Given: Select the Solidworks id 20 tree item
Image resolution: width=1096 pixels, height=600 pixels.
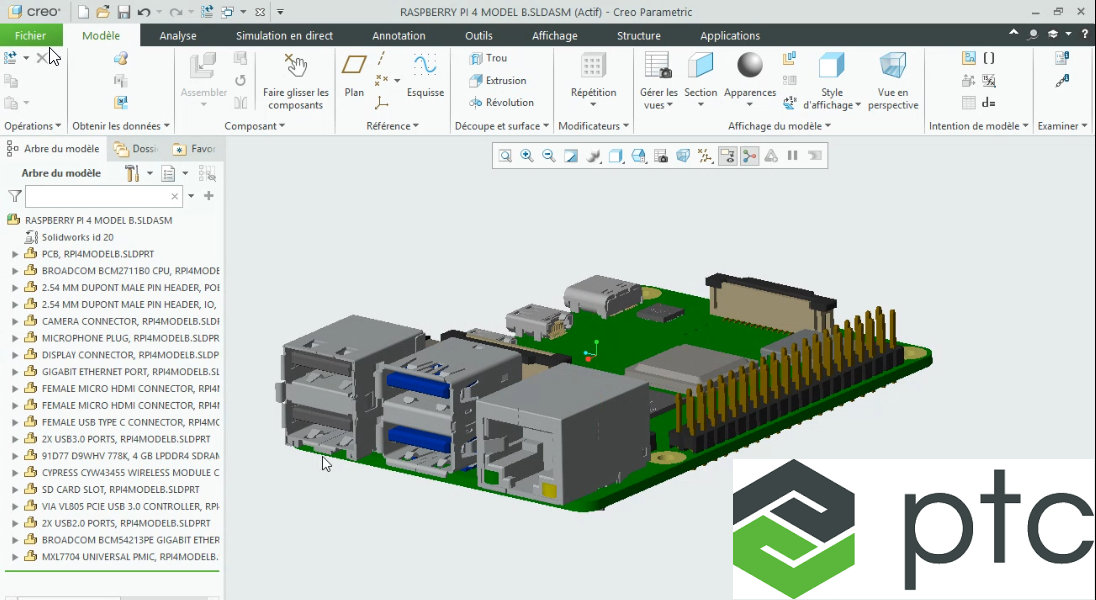Looking at the screenshot, I should (x=77, y=237).
